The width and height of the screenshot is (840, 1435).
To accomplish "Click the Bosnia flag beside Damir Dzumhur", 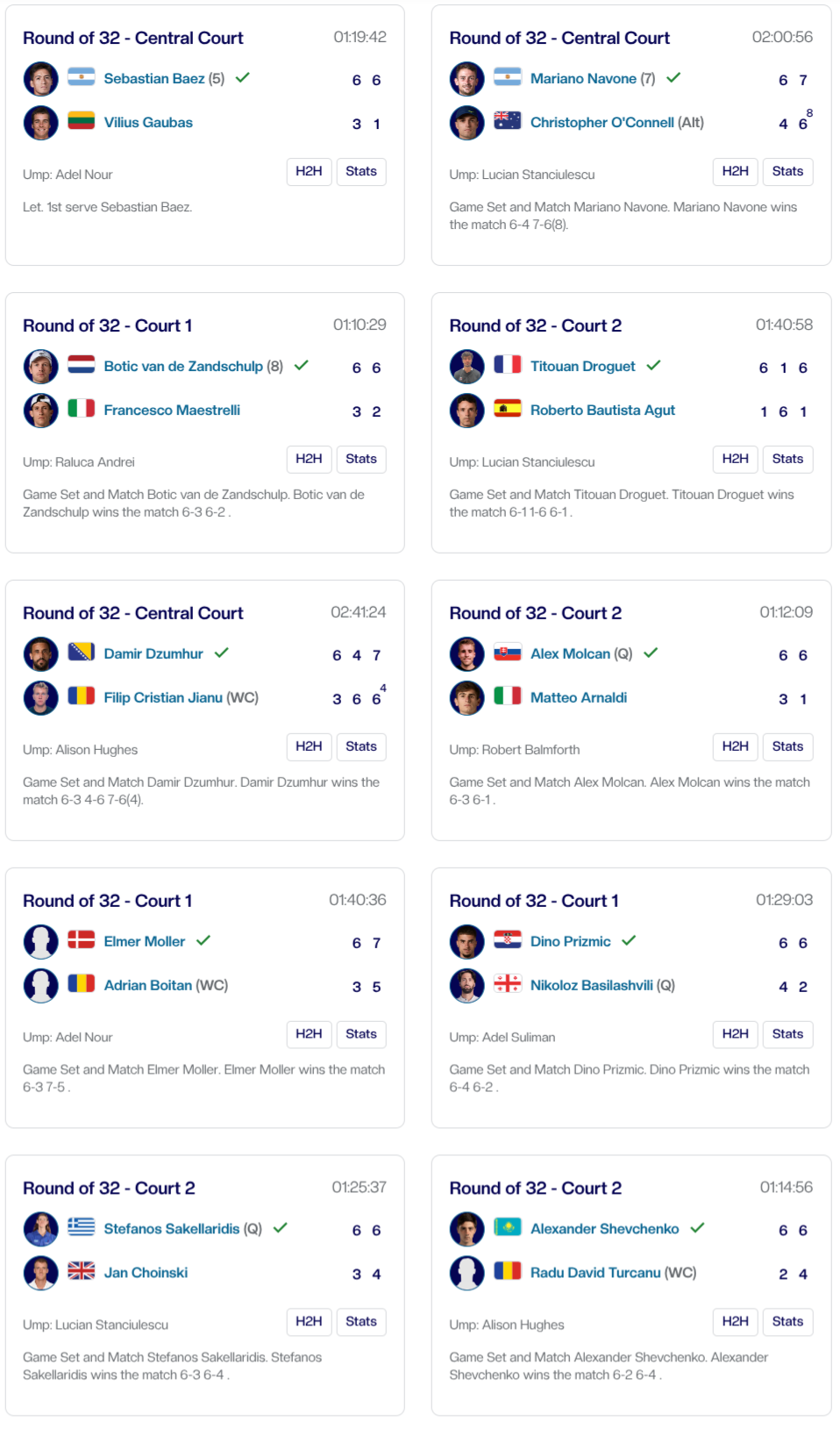I will (81, 653).
